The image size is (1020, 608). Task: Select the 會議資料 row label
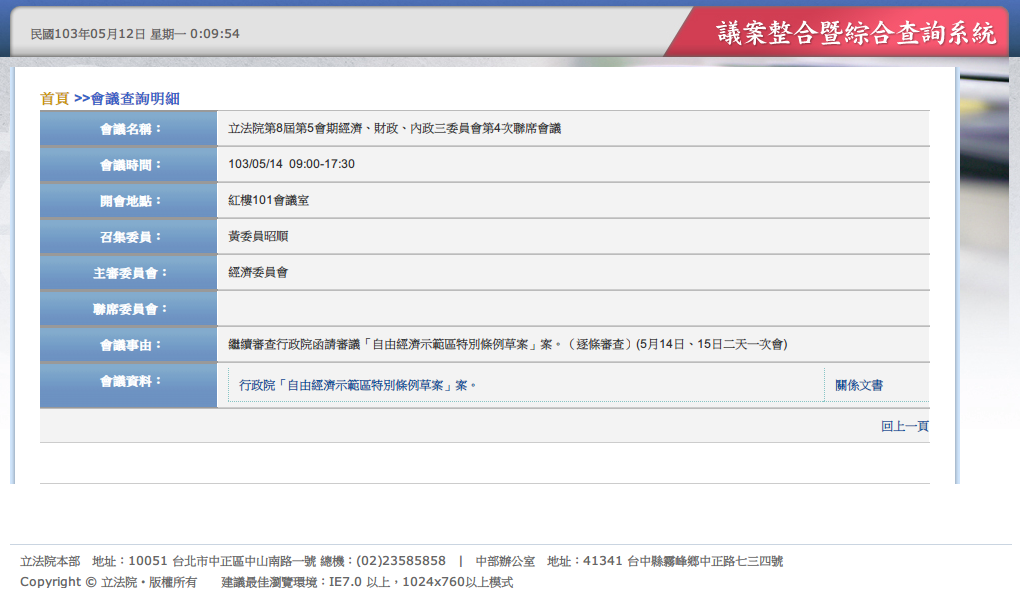click(130, 381)
